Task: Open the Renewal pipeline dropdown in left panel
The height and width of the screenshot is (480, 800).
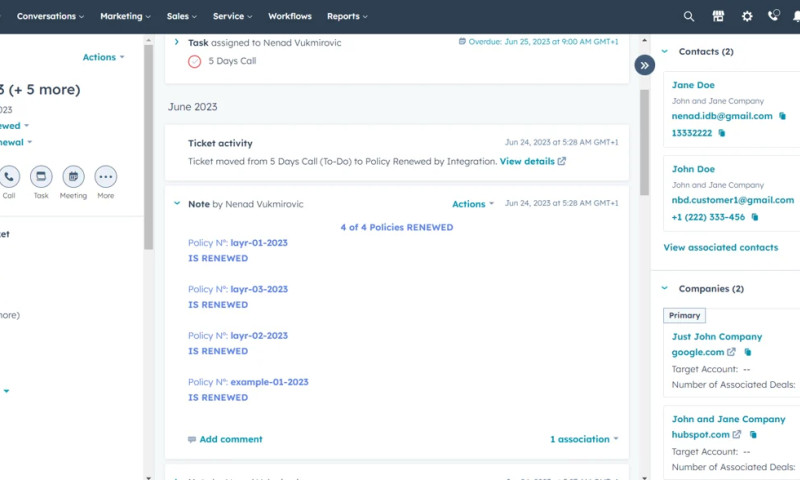Action: pos(16,142)
